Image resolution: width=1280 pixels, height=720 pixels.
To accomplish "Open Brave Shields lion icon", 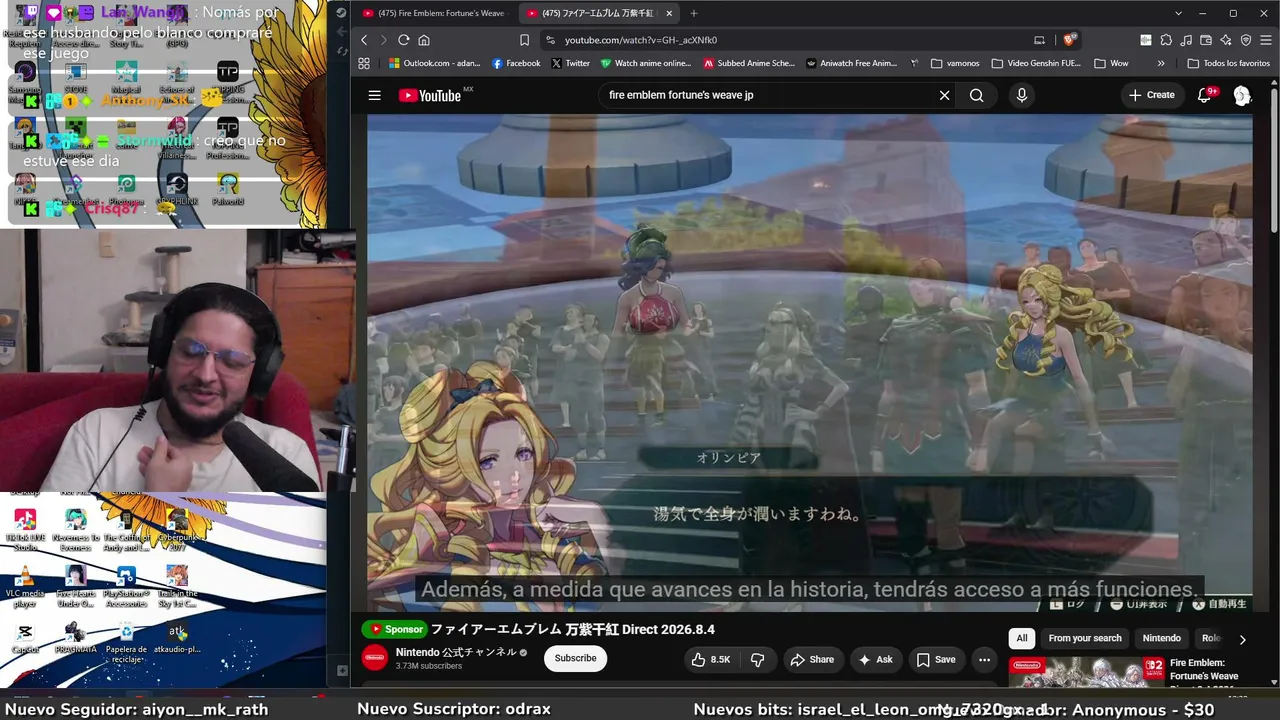I will coord(1069,40).
